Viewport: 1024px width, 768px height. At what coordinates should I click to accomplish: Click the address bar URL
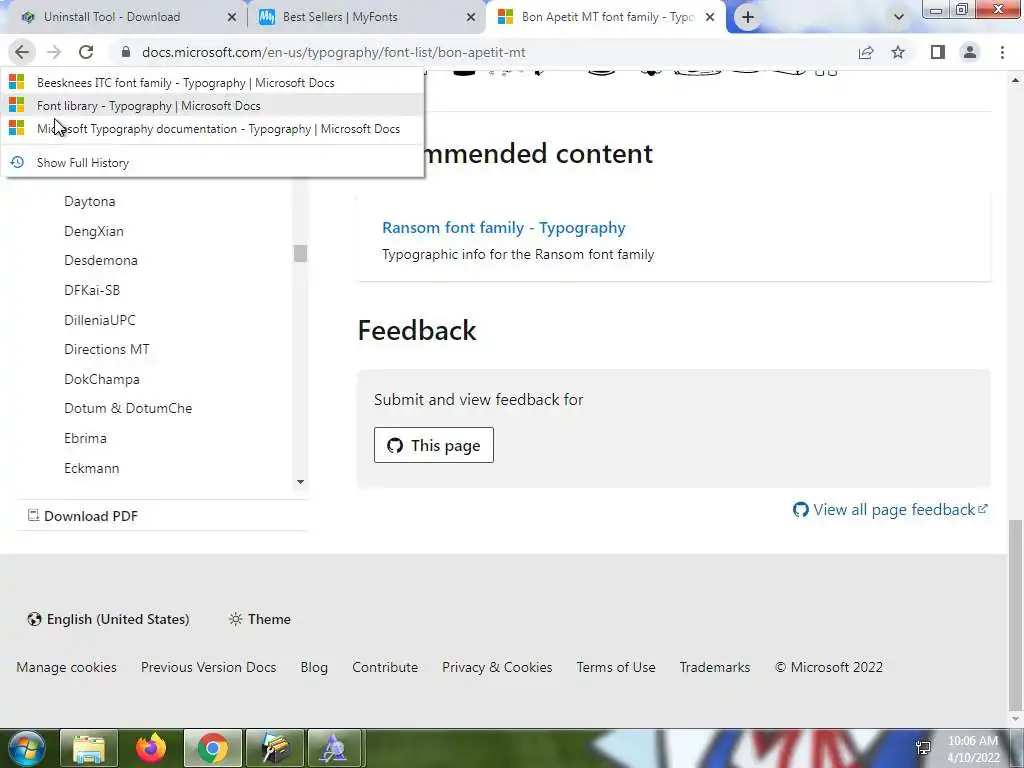pos(334,52)
